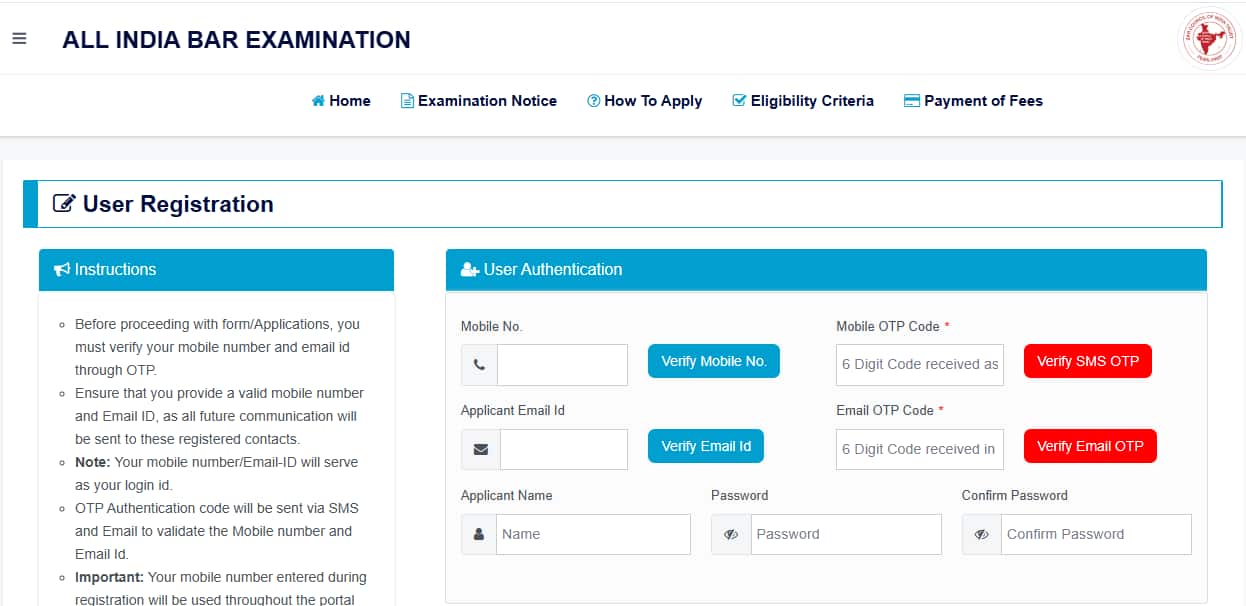Open the Examination Notice page
1246x606 pixels.
tap(478, 100)
